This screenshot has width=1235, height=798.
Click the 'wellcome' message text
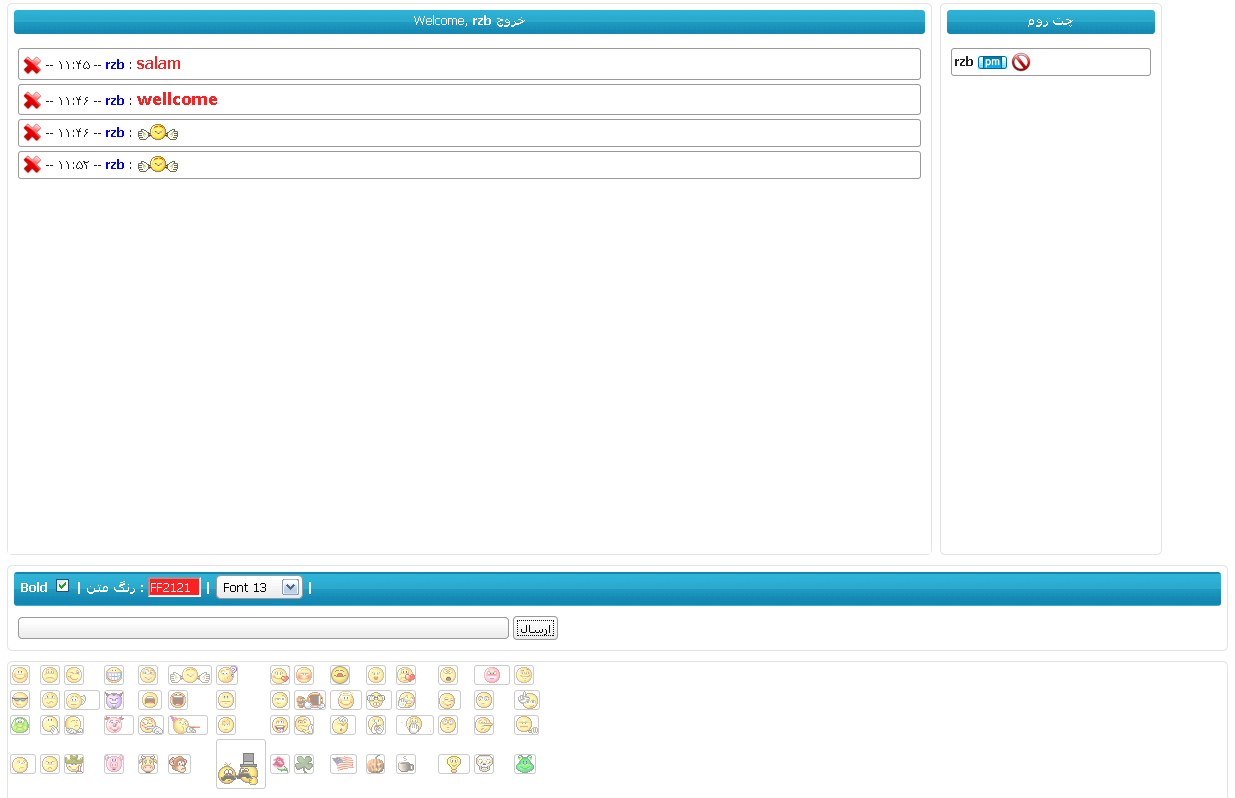pyautogui.click(x=177, y=99)
